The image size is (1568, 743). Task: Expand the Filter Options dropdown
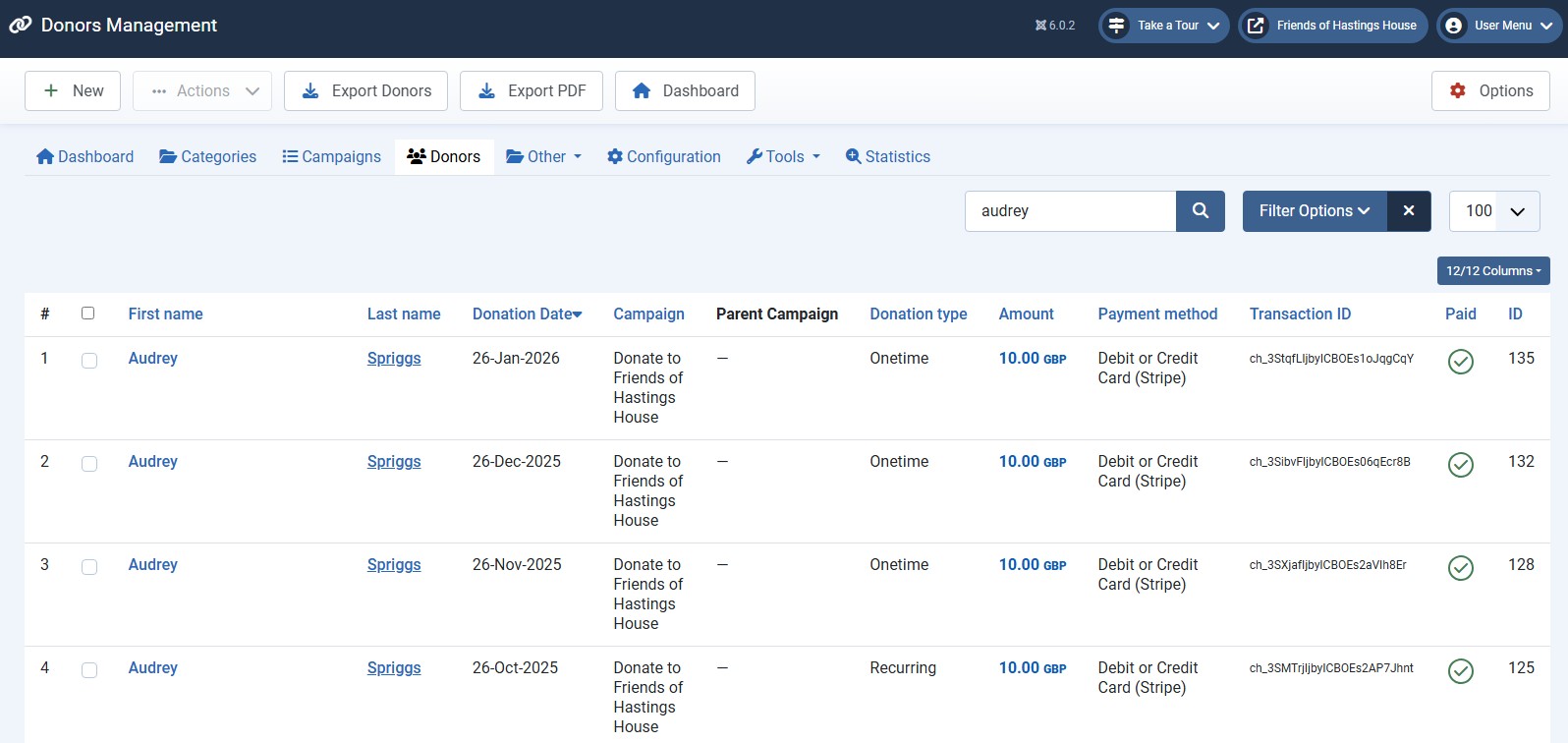pyautogui.click(x=1315, y=211)
